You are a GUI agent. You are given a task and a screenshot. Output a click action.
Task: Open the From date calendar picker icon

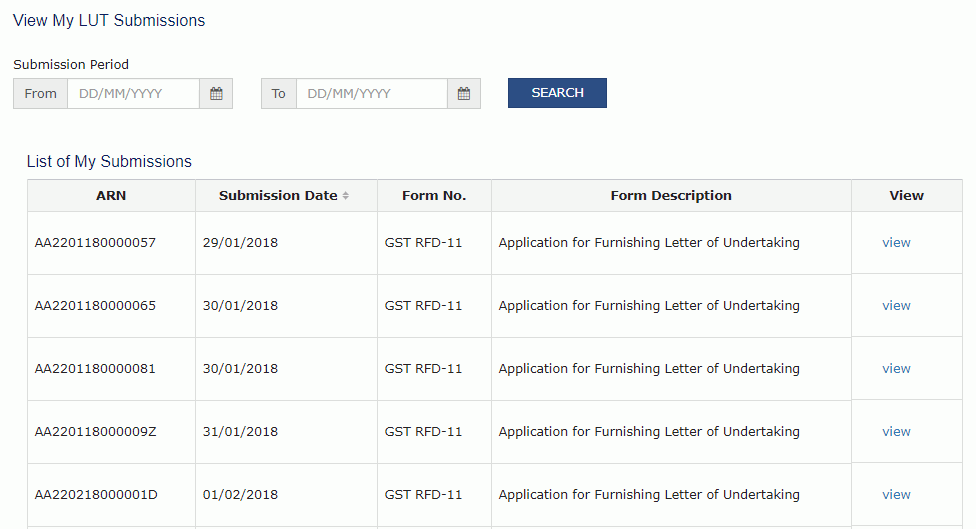(x=216, y=94)
